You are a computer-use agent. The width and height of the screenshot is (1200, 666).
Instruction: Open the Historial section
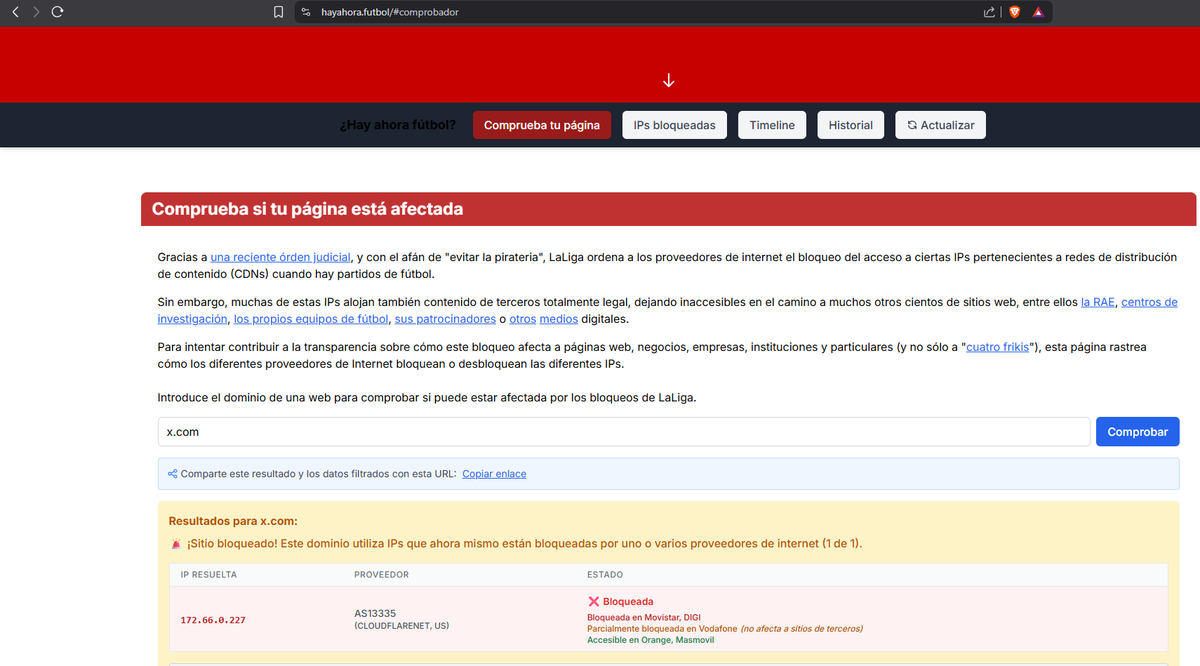click(851, 125)
